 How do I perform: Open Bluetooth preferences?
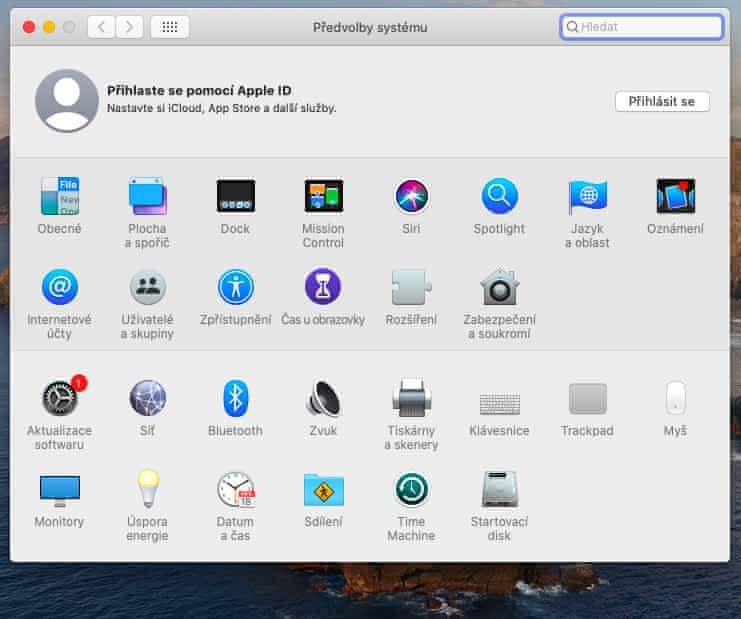pos(235,399)
